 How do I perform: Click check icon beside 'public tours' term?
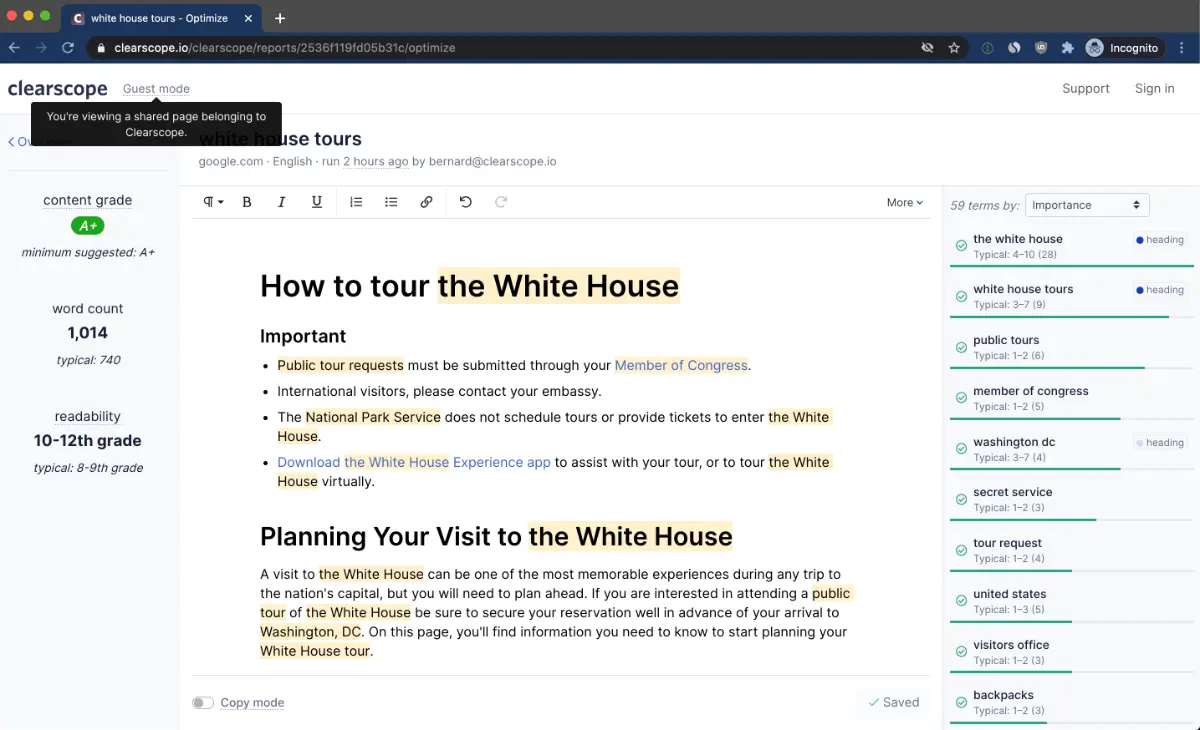[961, 347]
